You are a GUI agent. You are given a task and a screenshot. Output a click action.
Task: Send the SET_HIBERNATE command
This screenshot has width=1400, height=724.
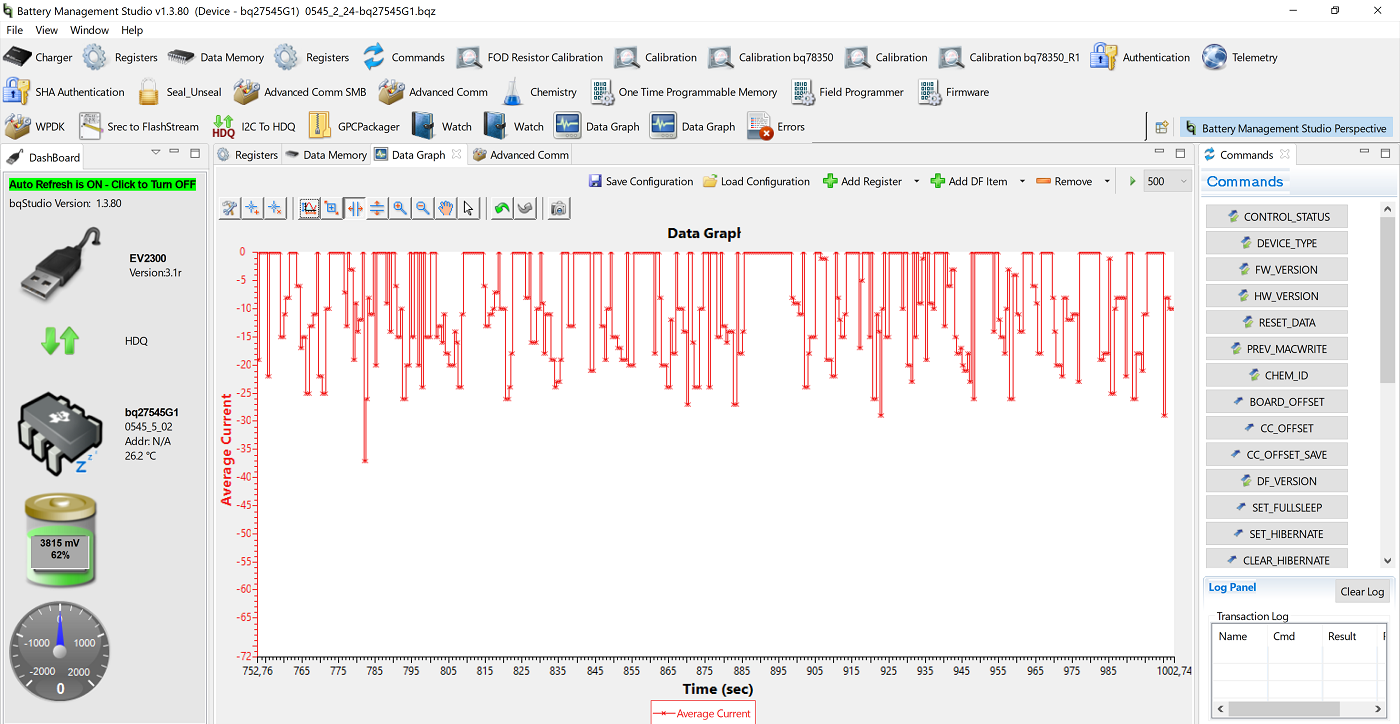[x=1277, y=534]
